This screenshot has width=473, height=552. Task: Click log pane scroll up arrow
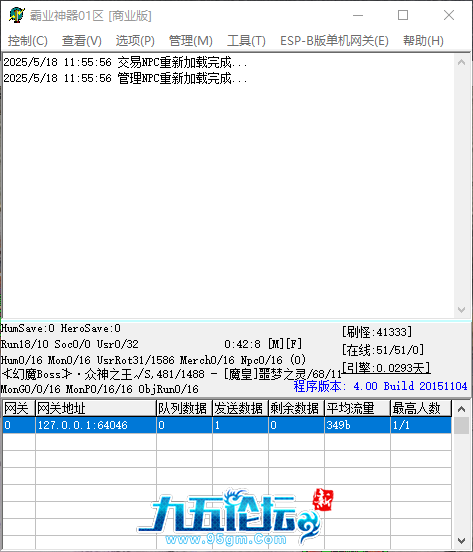[x=461, y=63]
